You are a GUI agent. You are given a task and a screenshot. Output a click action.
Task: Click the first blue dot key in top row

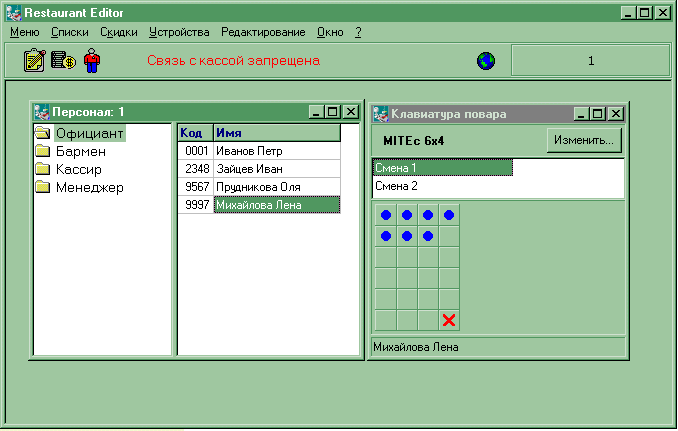386,215
